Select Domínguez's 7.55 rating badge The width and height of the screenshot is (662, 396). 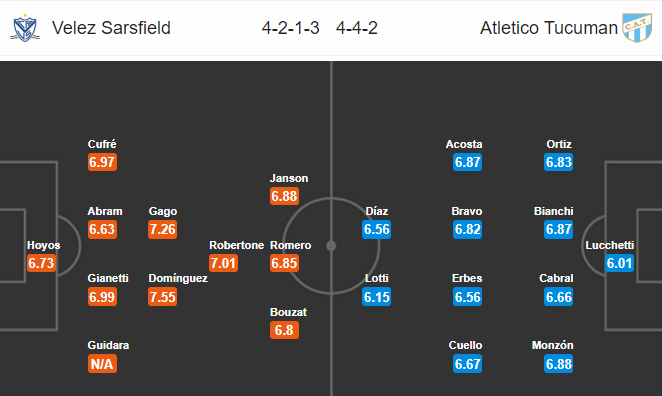coord(163,297)
